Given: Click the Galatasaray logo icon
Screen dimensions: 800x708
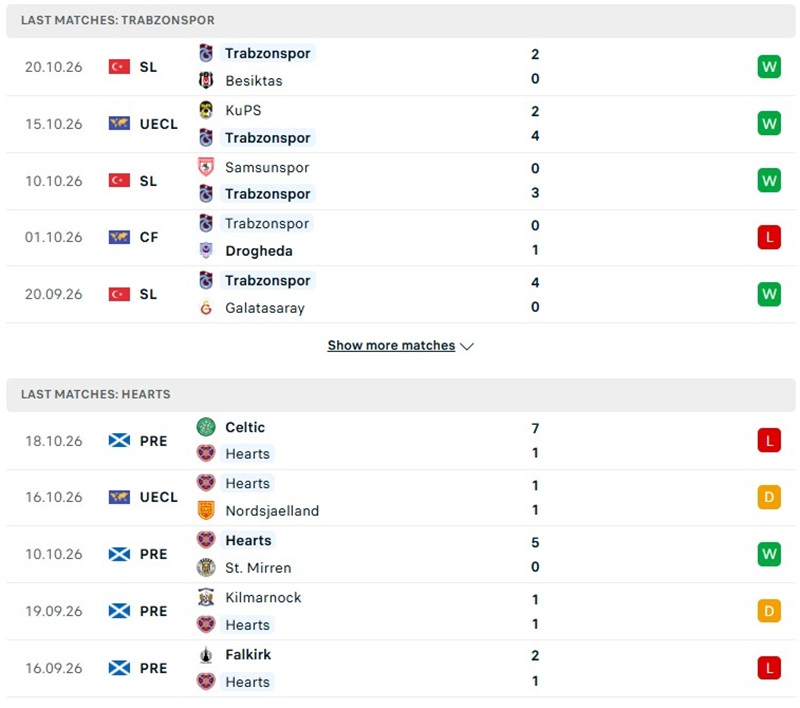Looking at the screenshot, I should pos(206,308).
